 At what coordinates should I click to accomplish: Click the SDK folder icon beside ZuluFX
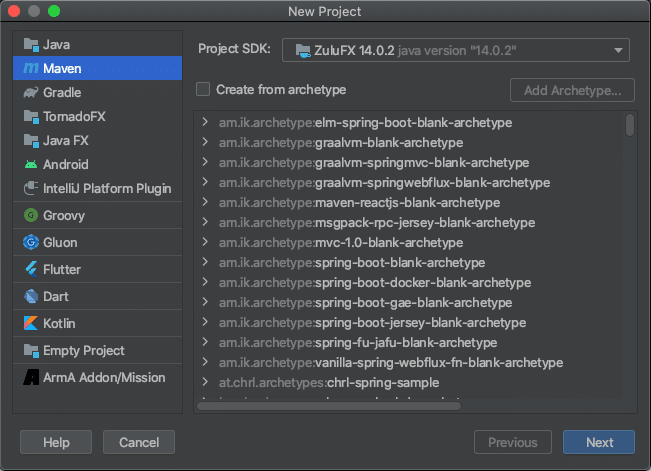point(303,51)
